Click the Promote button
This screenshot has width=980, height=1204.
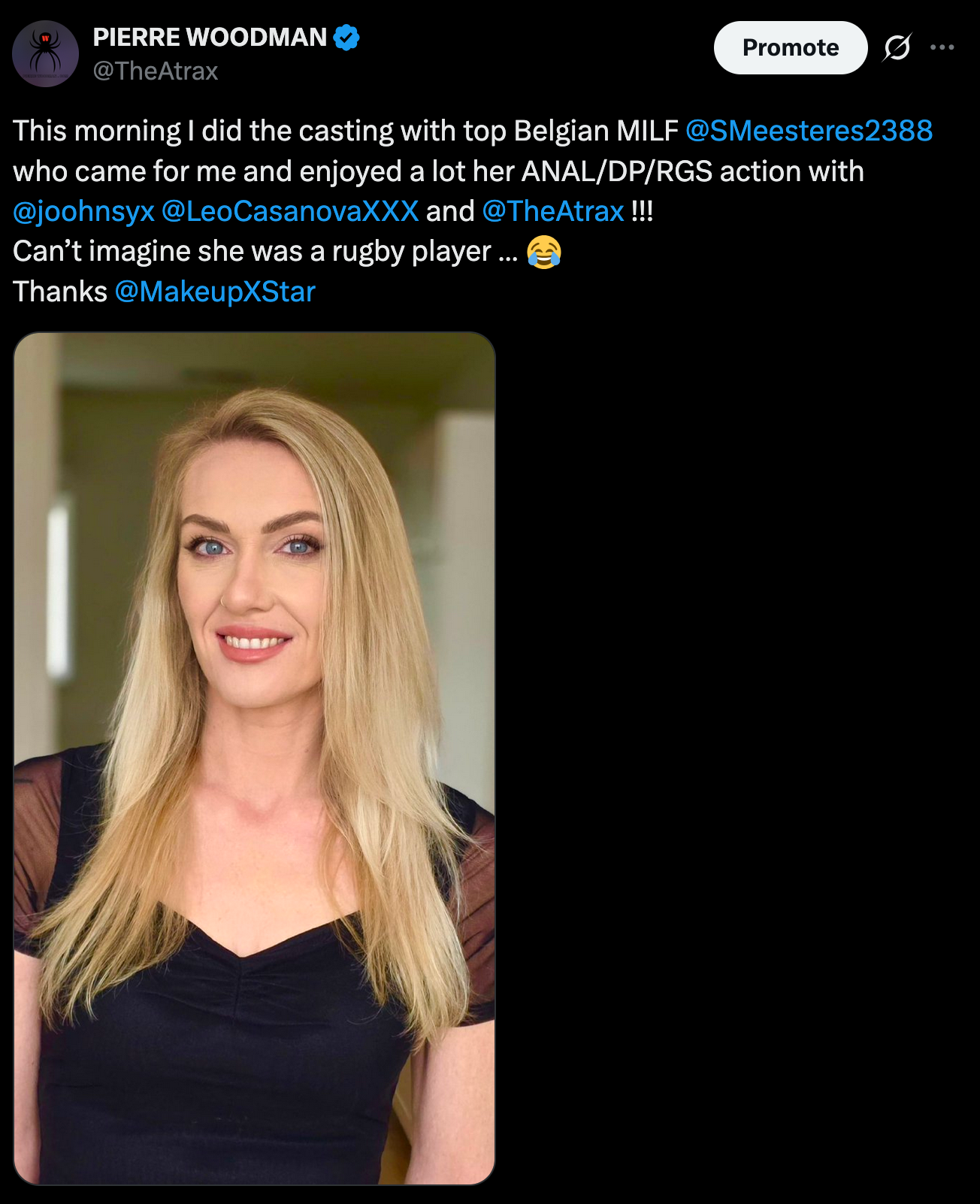[791, 47]
